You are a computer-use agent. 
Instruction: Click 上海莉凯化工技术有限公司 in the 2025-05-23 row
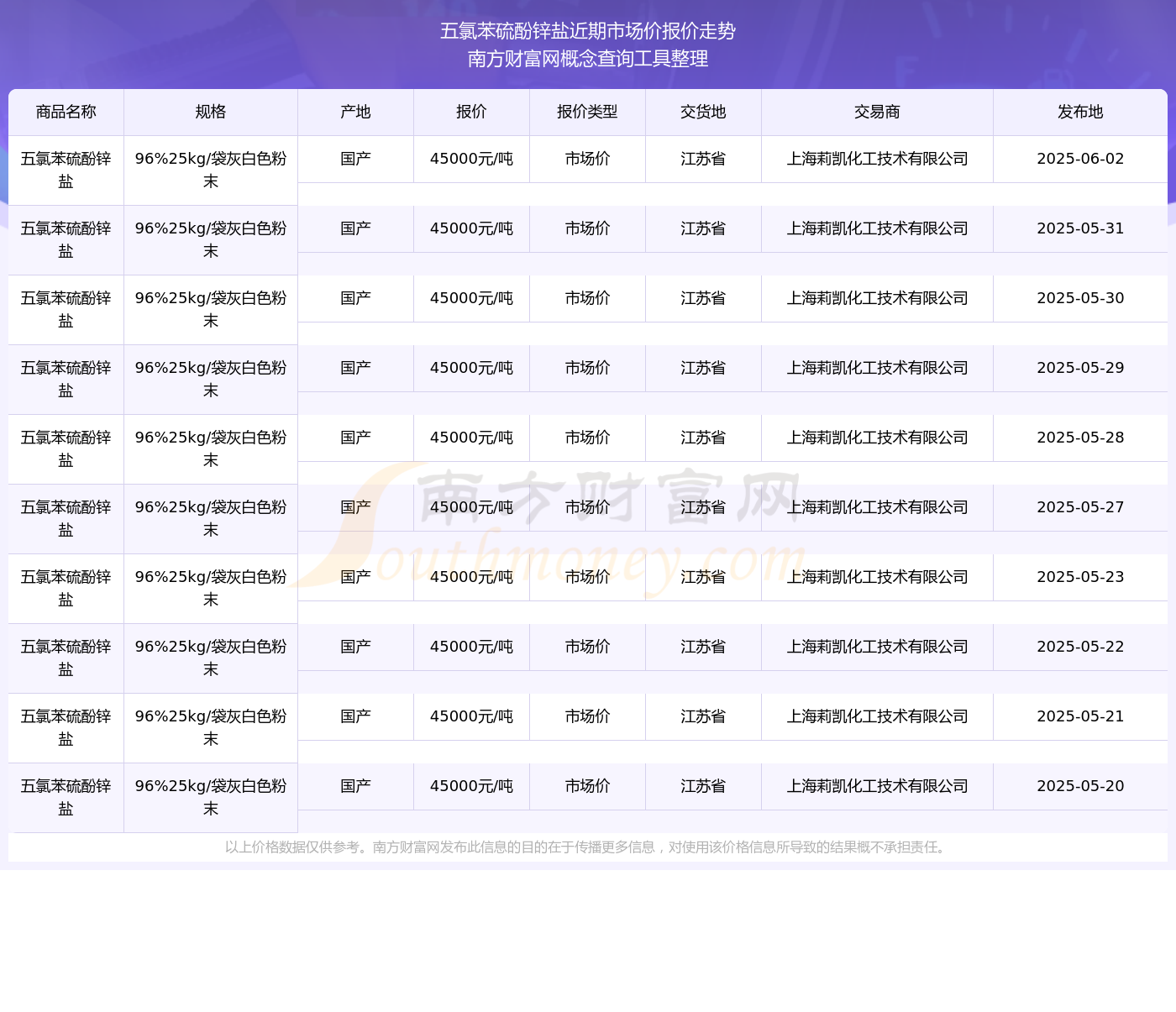(x=878, y=577)
